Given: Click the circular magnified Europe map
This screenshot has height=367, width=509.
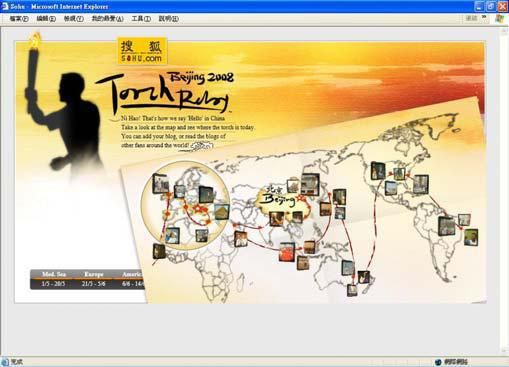Looking at the screenshot, I should click(186, 205).
